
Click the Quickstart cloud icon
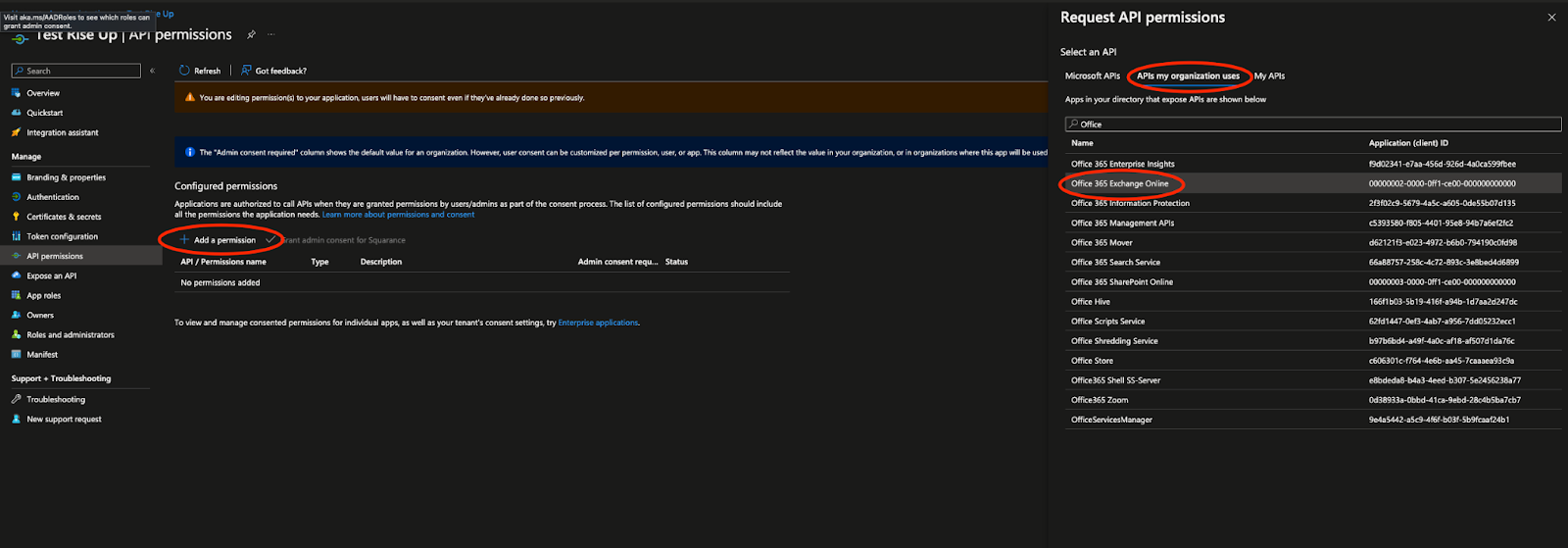click(x=17, y=113)
